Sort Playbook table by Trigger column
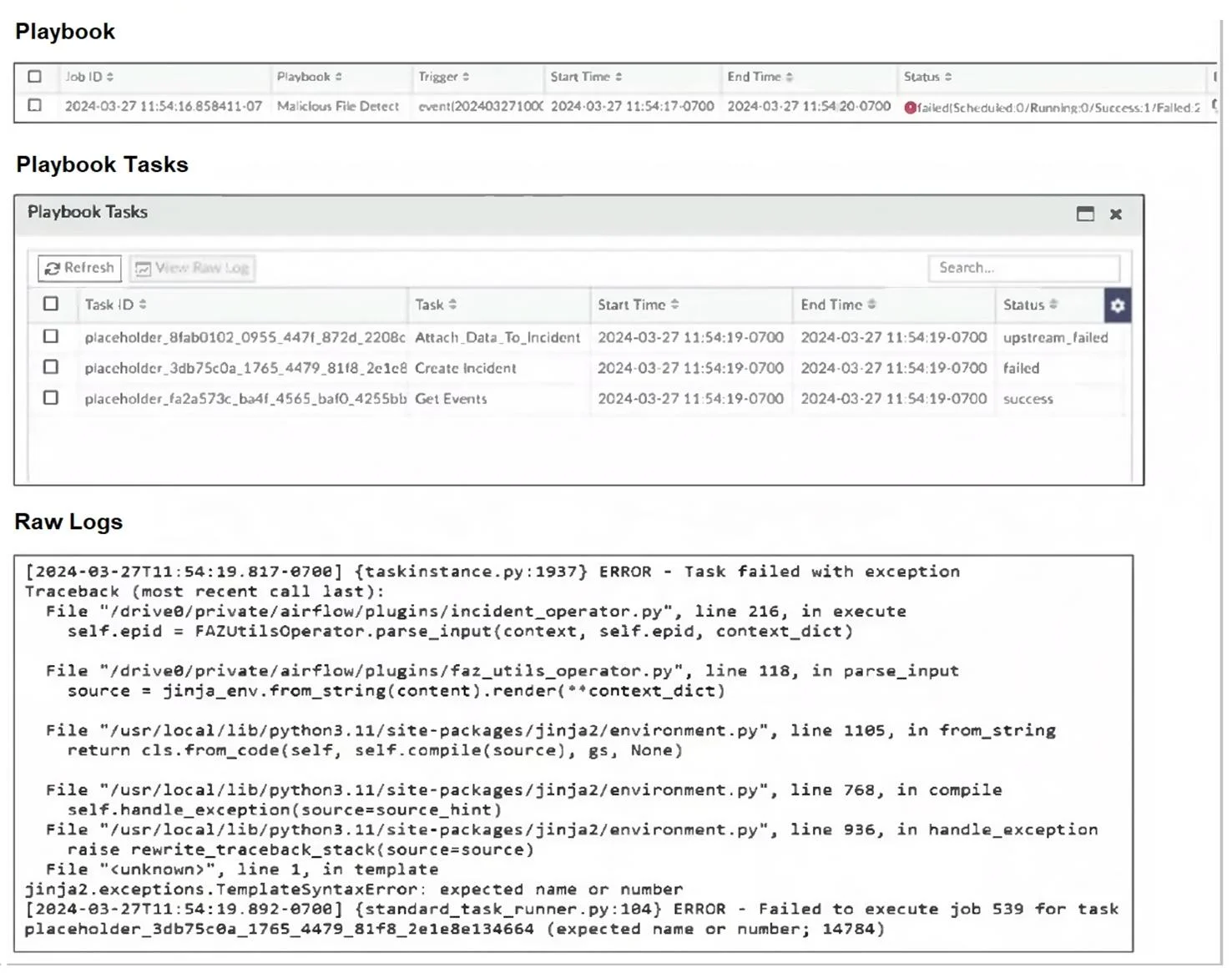 click(x=444, y=77)
